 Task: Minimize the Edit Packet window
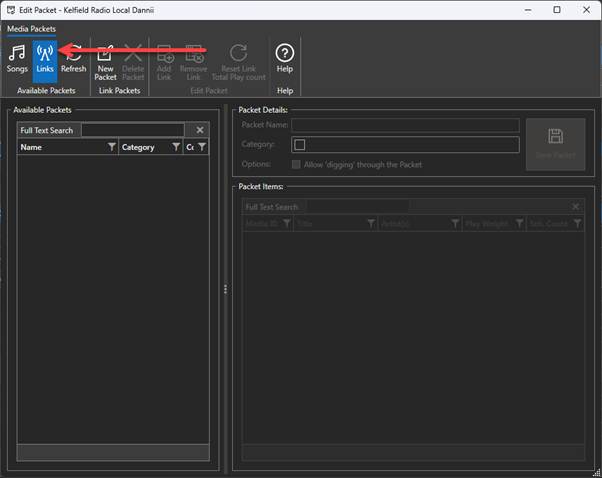(528, 10)
